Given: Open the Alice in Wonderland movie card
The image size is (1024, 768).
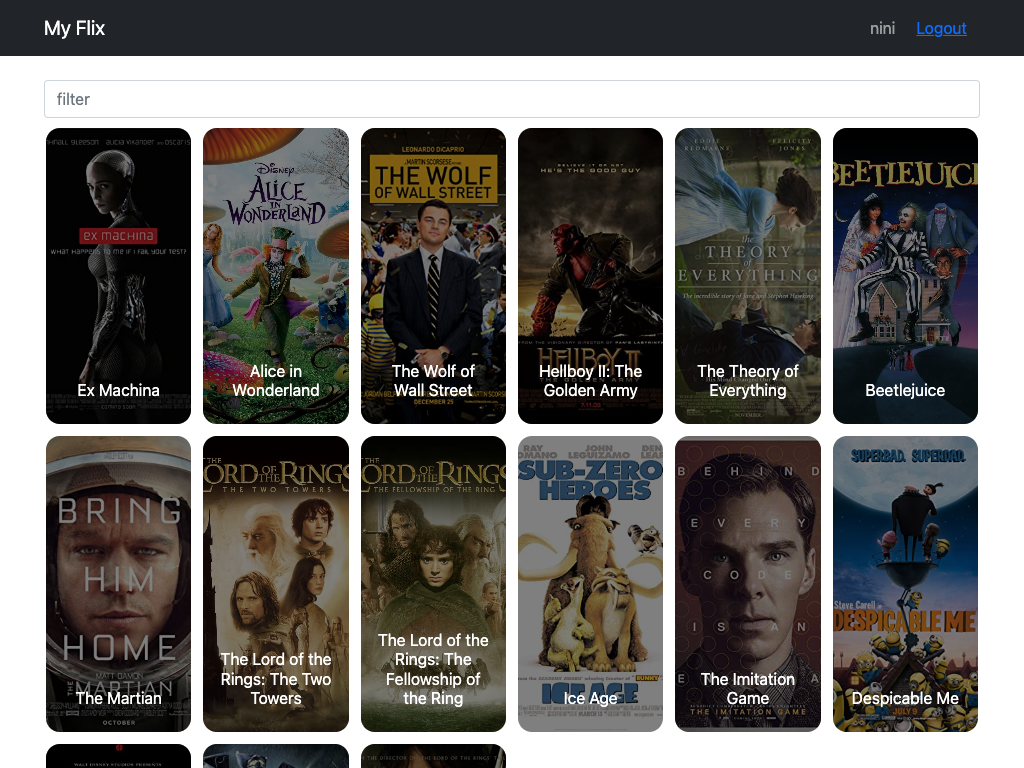Looking at the screenshot, I should click(x=276, y=275).
